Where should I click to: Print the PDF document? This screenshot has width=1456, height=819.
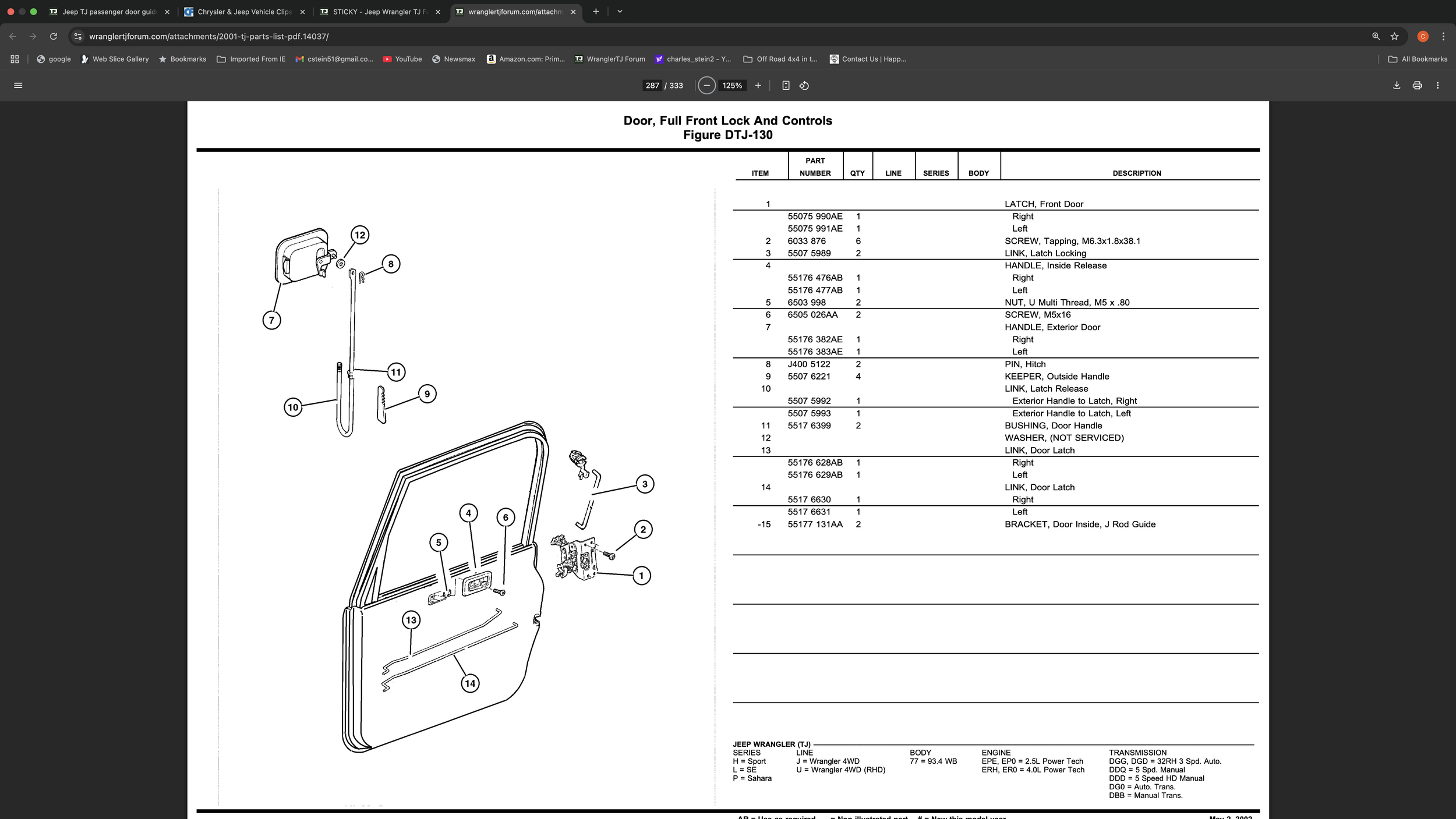1417,86
